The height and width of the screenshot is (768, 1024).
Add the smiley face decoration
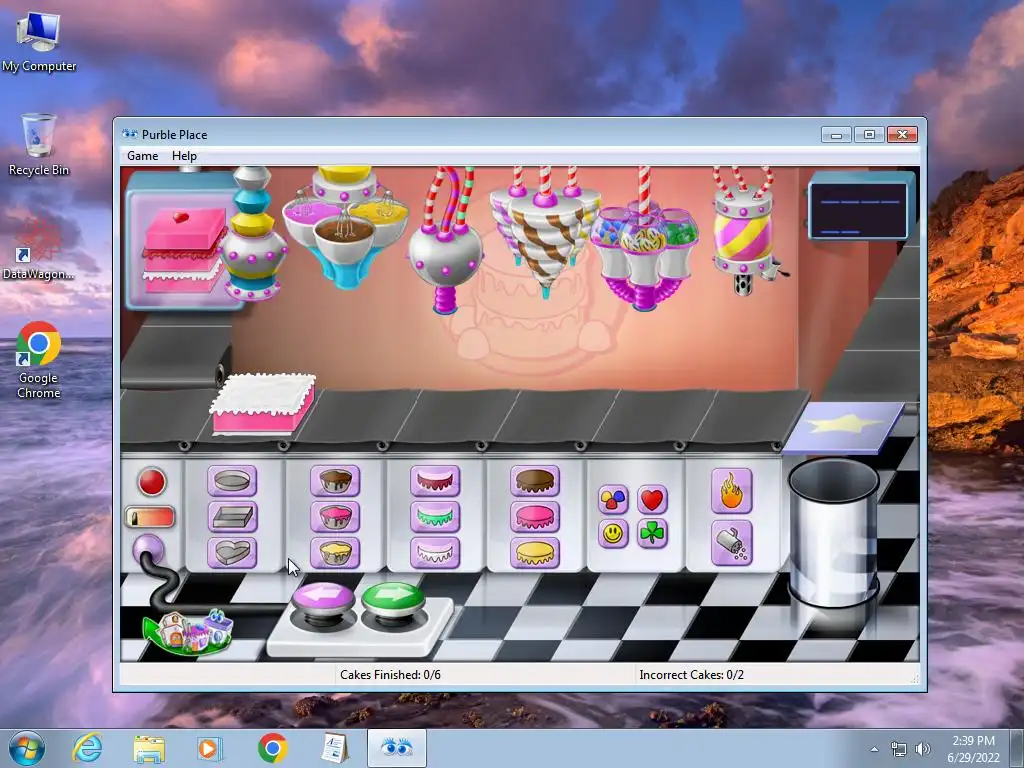(613, 534)
